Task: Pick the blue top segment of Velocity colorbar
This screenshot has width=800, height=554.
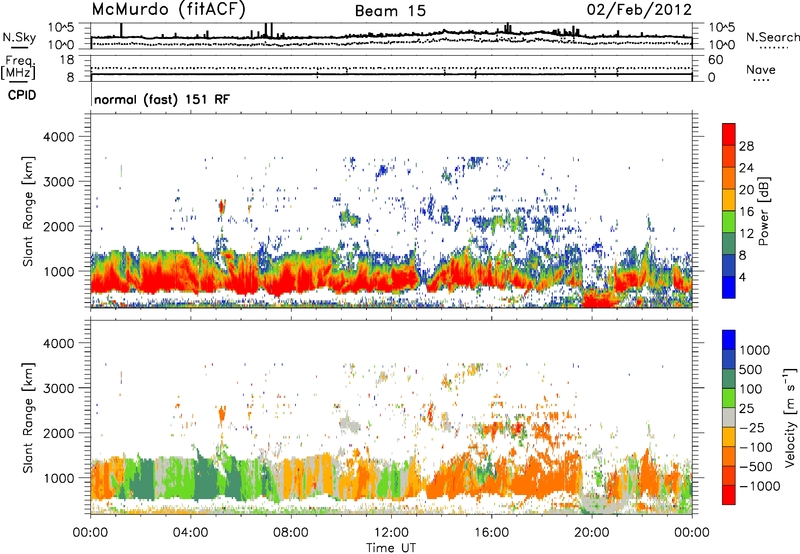Action: pos(729,340)
